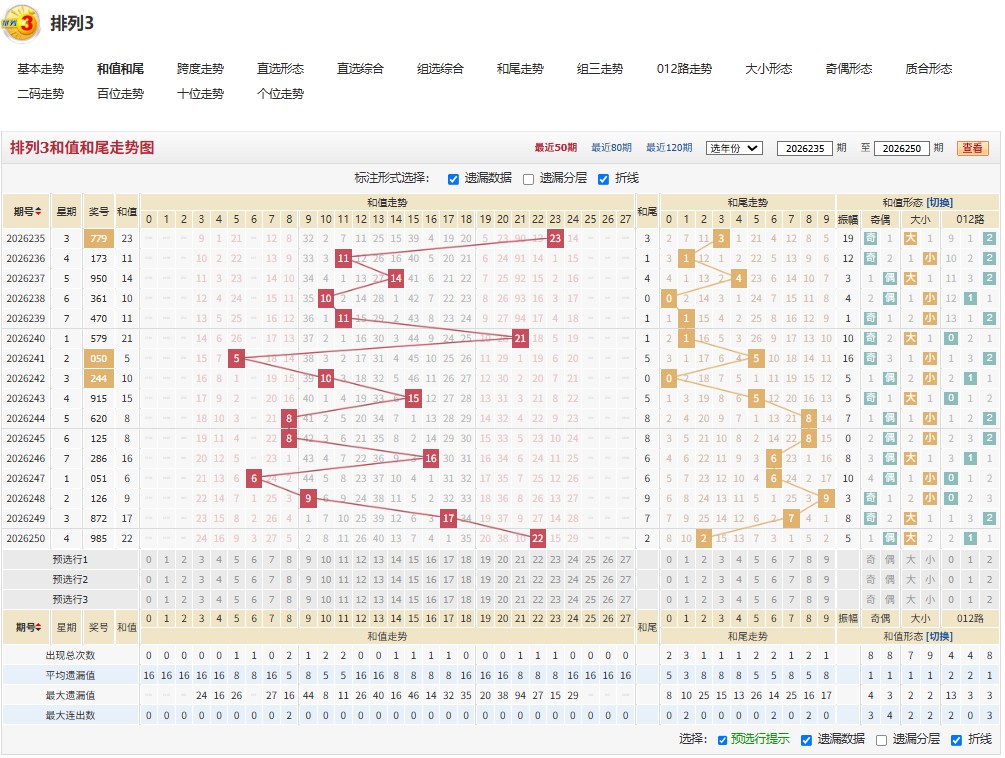
Task: Switch to 直选形态 tab
Action: click(280, 69)
